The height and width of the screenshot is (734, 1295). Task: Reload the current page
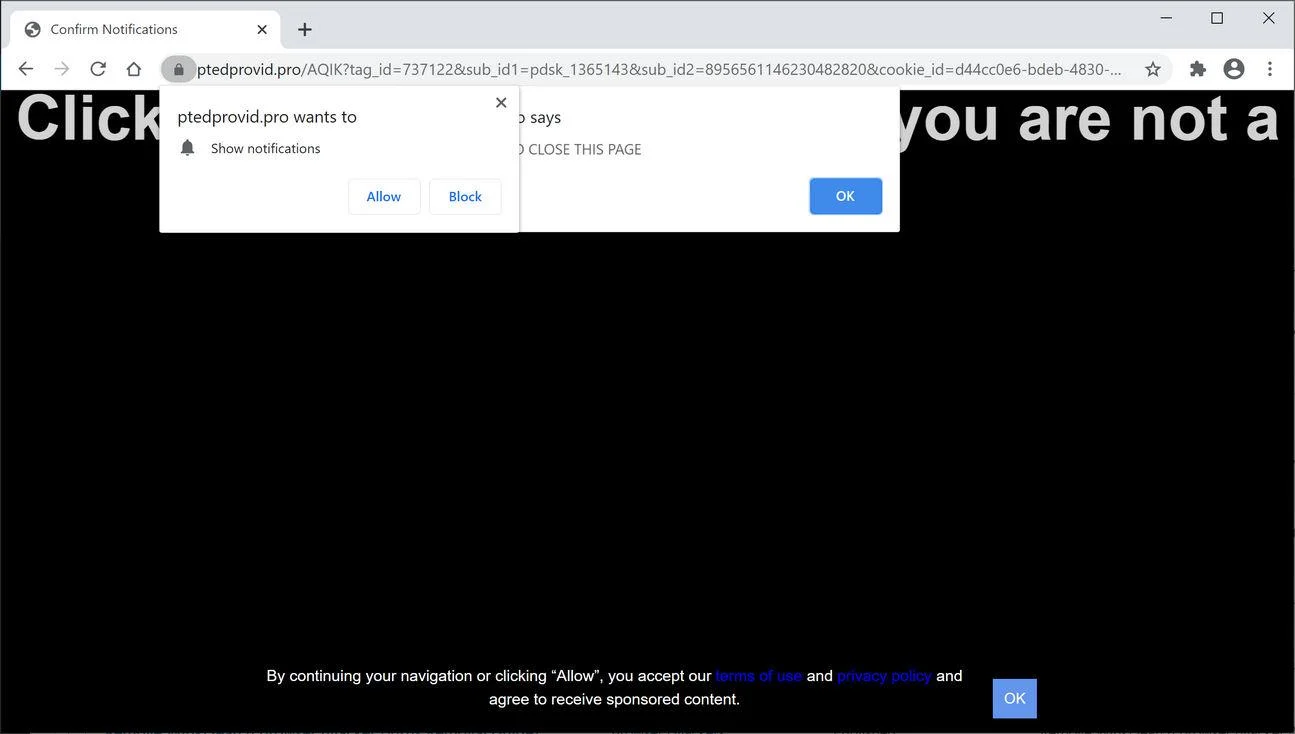(x=98, y=69)
